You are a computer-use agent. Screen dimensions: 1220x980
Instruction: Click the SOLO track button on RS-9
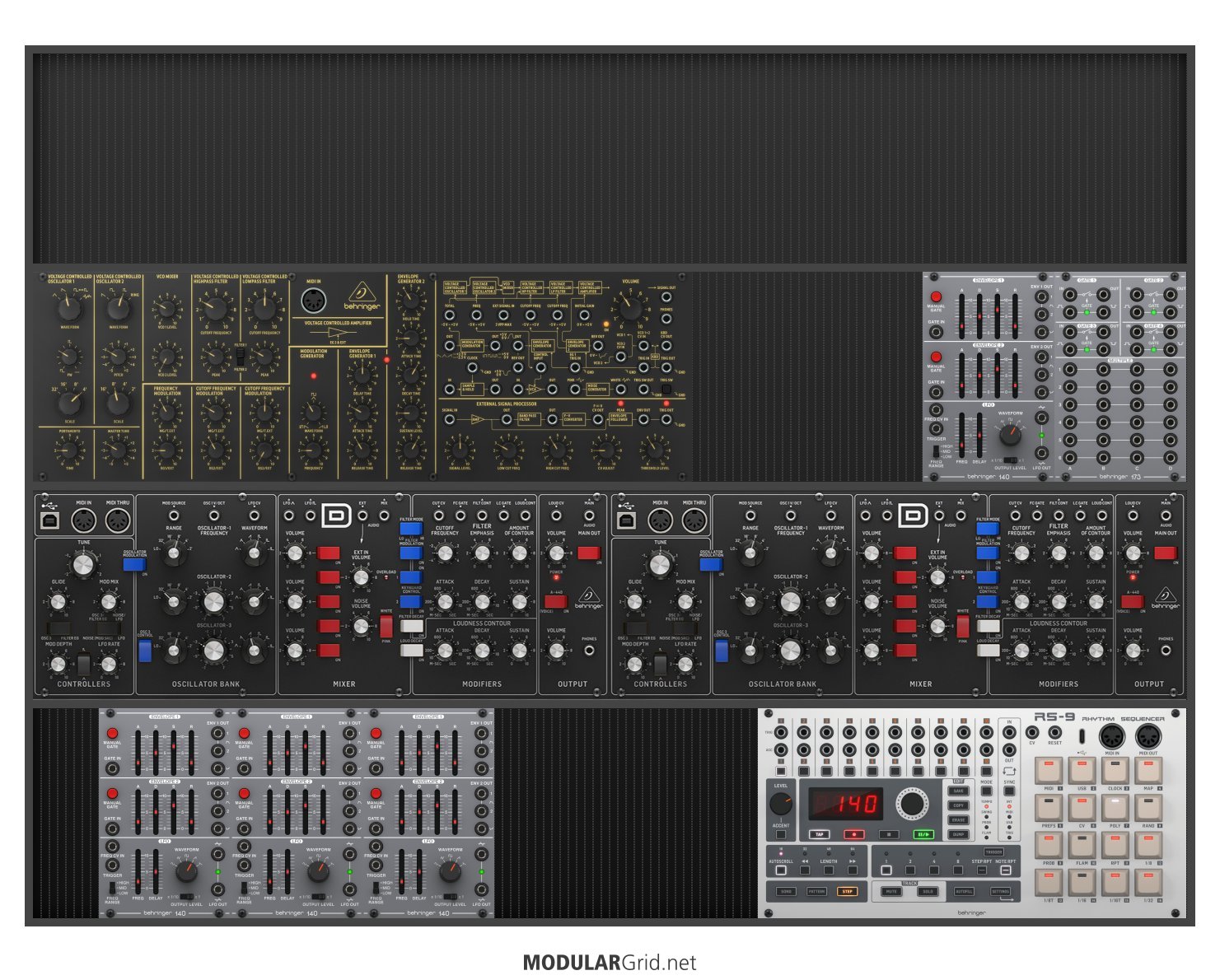tap(928, 891)
